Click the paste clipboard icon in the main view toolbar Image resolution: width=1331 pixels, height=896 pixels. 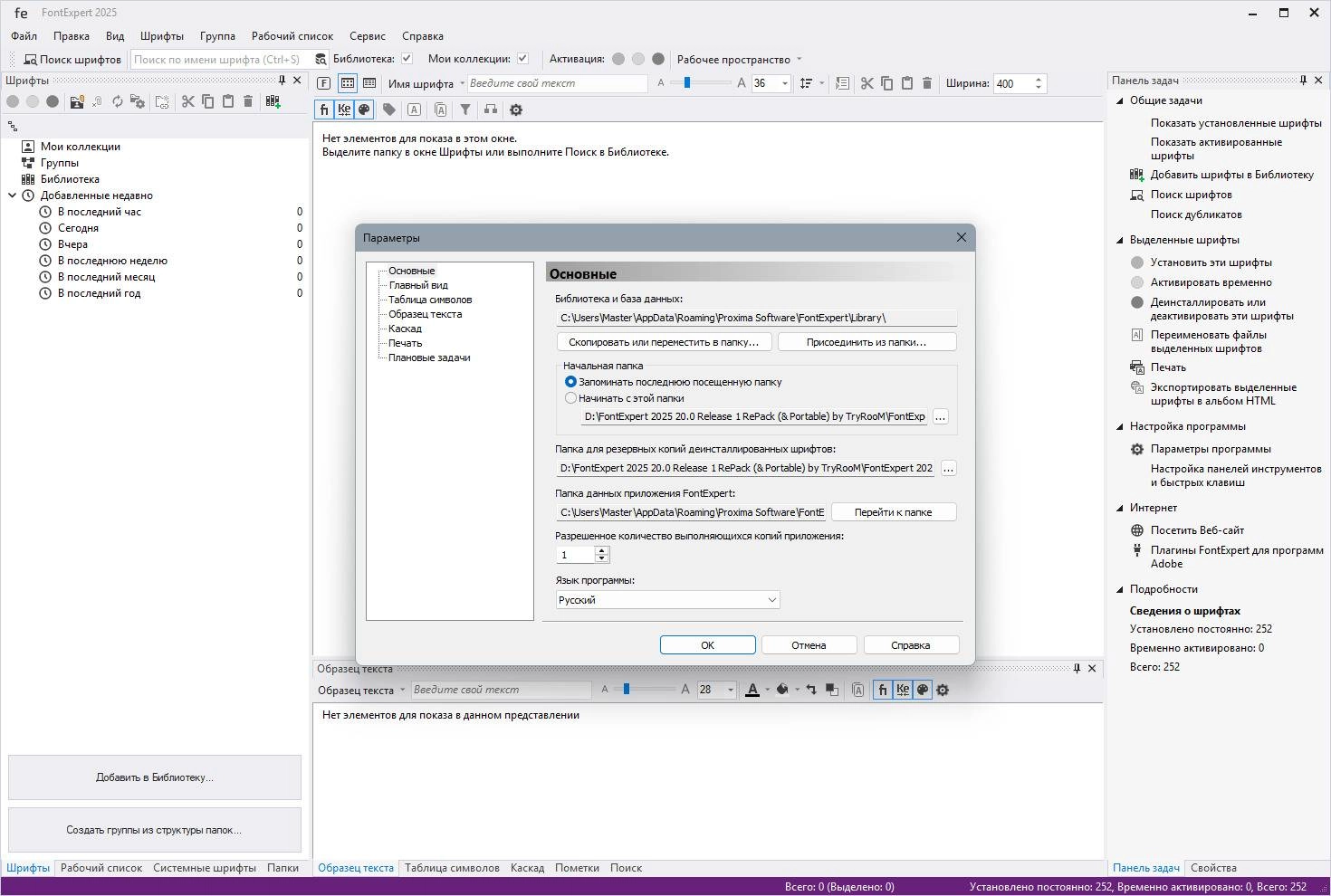point(907,83)
